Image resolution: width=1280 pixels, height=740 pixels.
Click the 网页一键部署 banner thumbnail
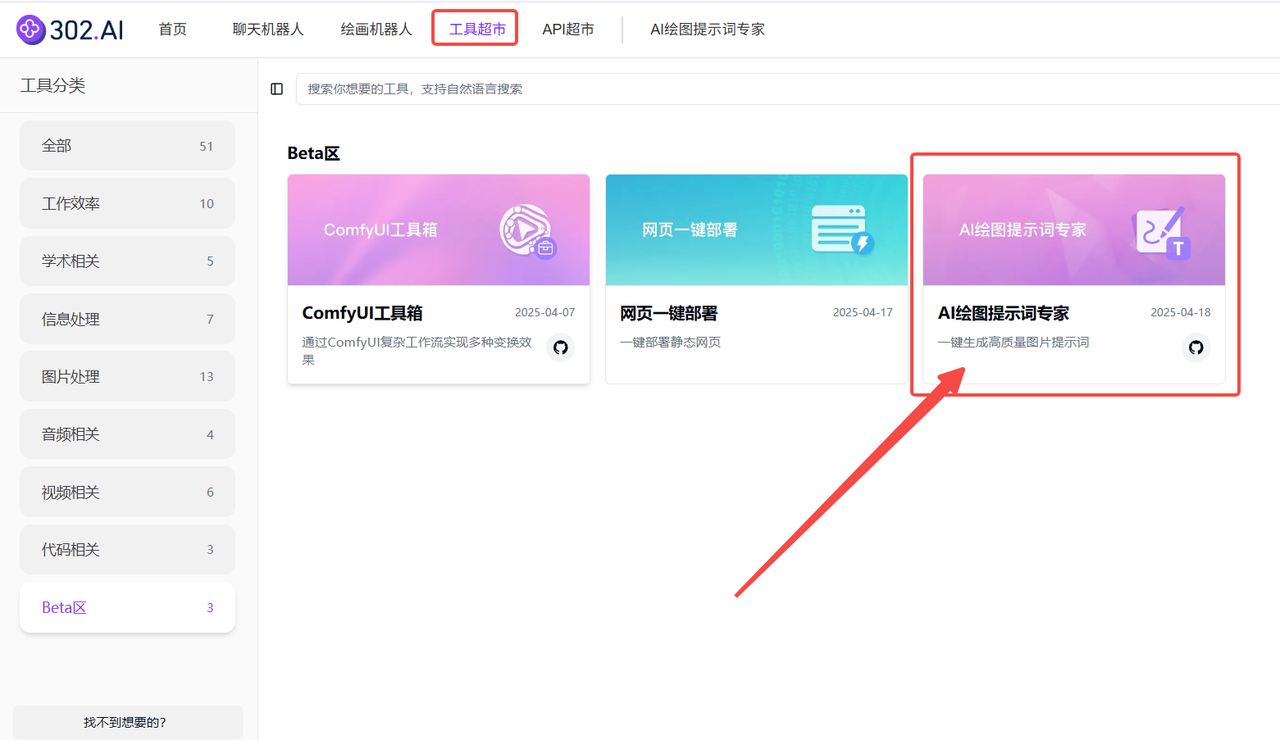click(757, 230)
